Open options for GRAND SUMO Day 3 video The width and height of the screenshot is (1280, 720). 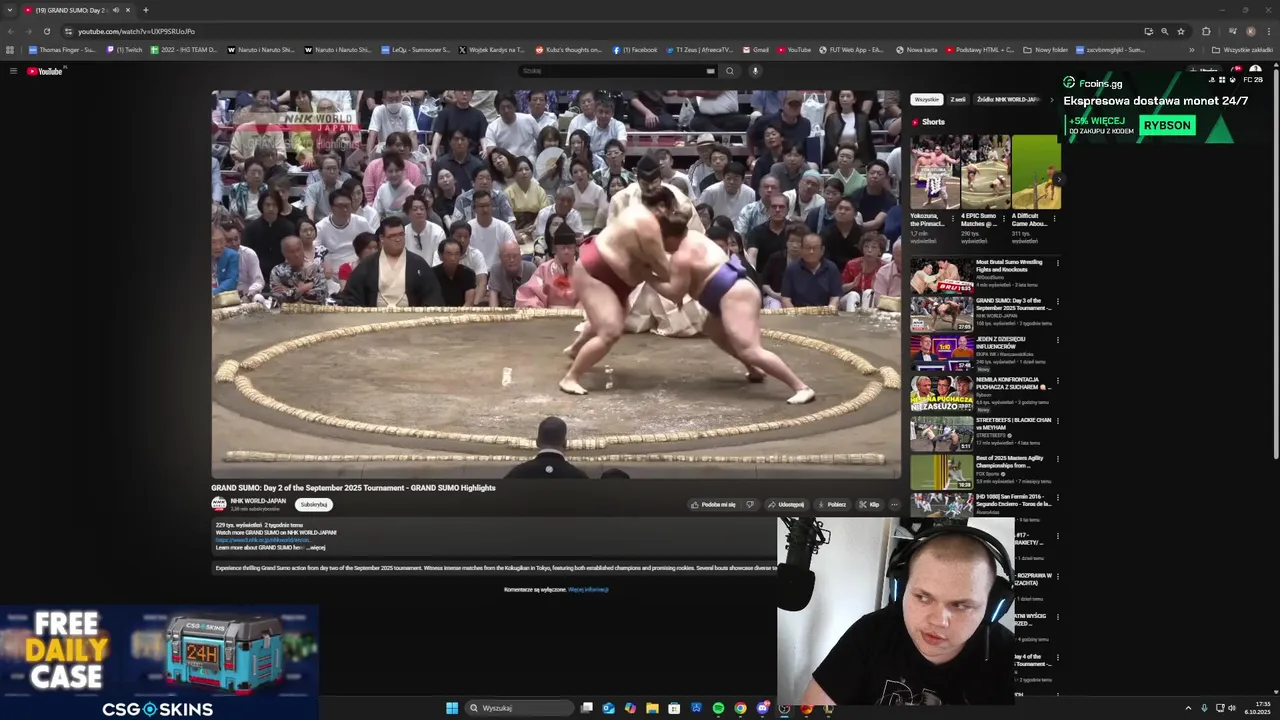1058,301
